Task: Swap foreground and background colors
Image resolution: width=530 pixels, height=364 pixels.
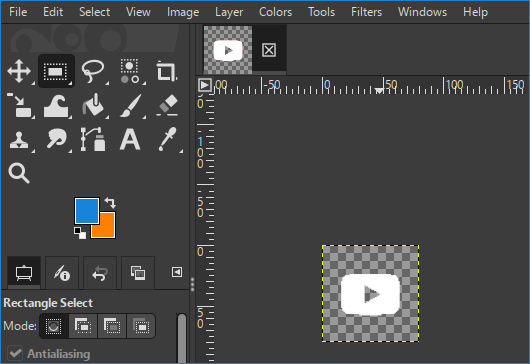Action: (x=110, y=202)
